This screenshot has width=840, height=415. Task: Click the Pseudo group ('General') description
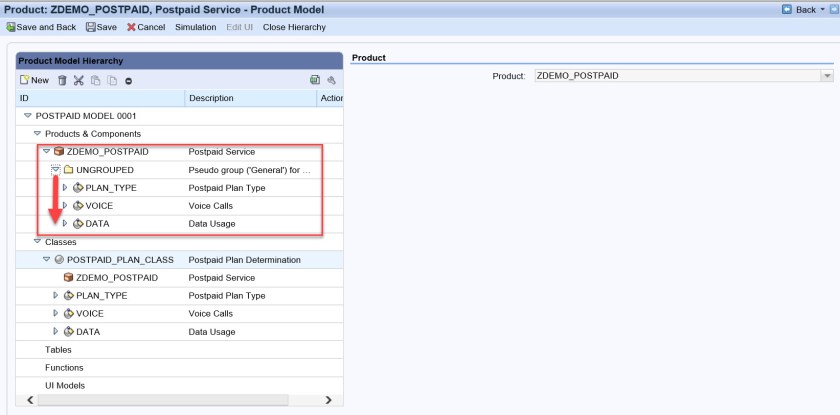point(250,170)
